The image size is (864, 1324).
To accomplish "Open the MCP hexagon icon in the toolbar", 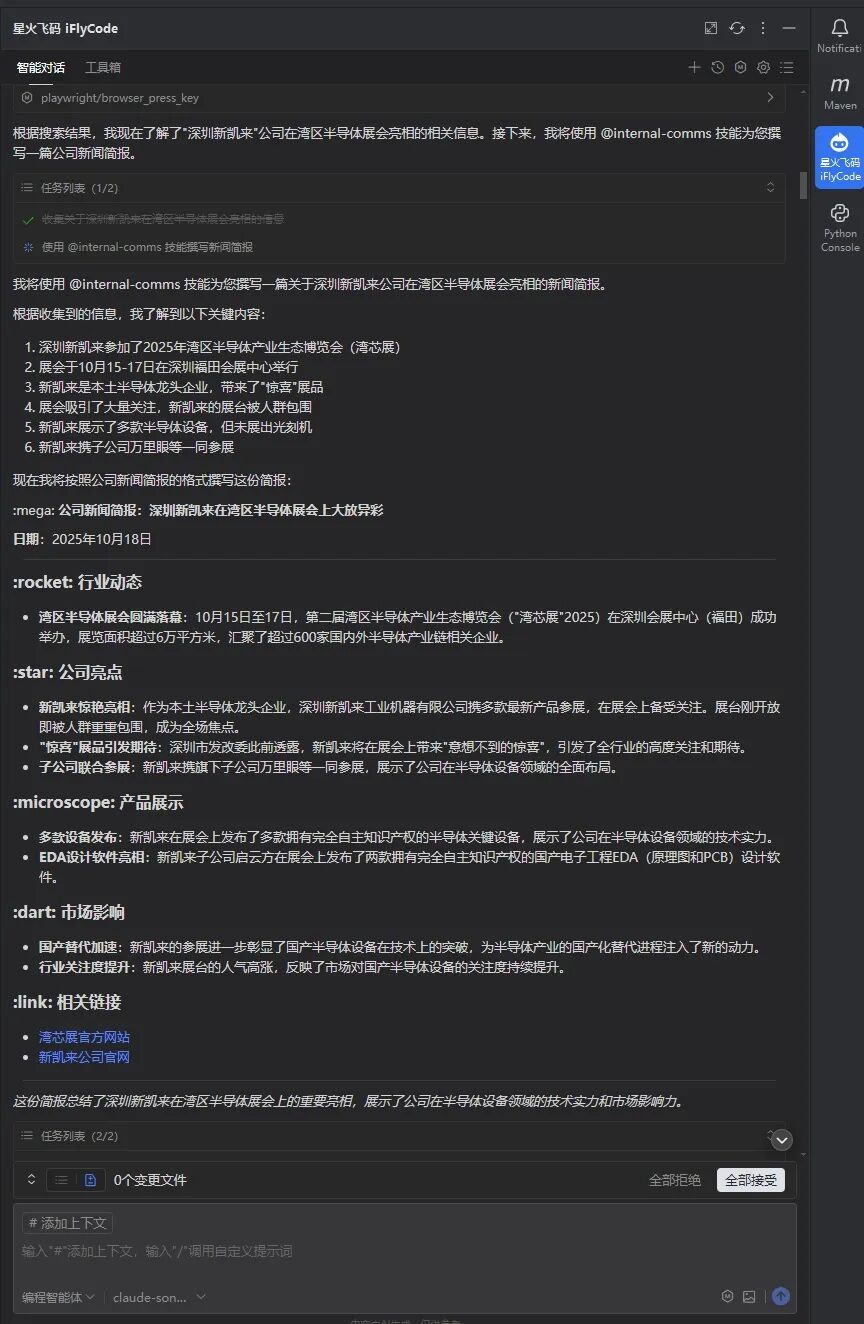I will coord(740,67).
